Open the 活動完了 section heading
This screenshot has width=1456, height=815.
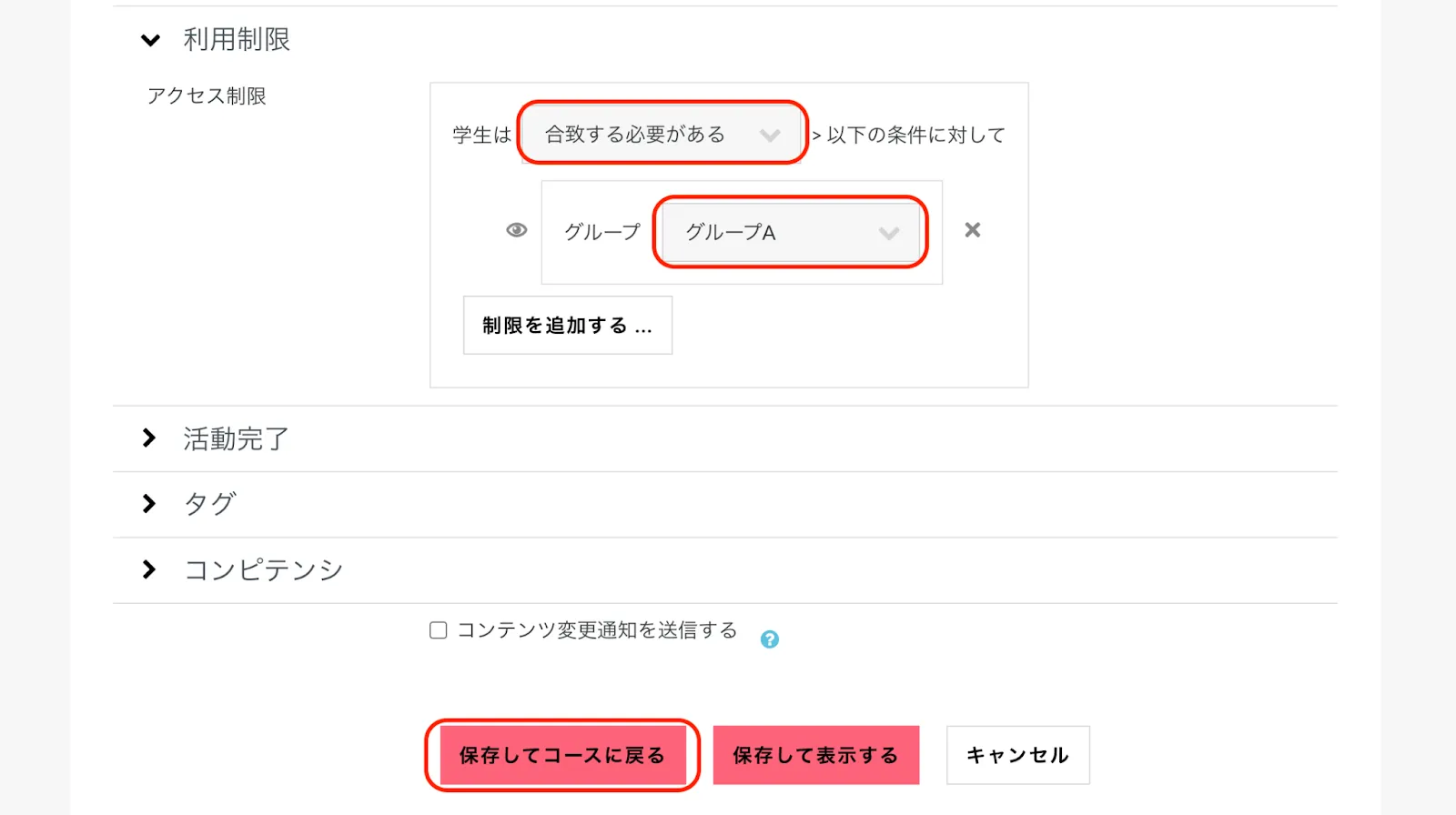pyautogui.click(x=236, y=439)
